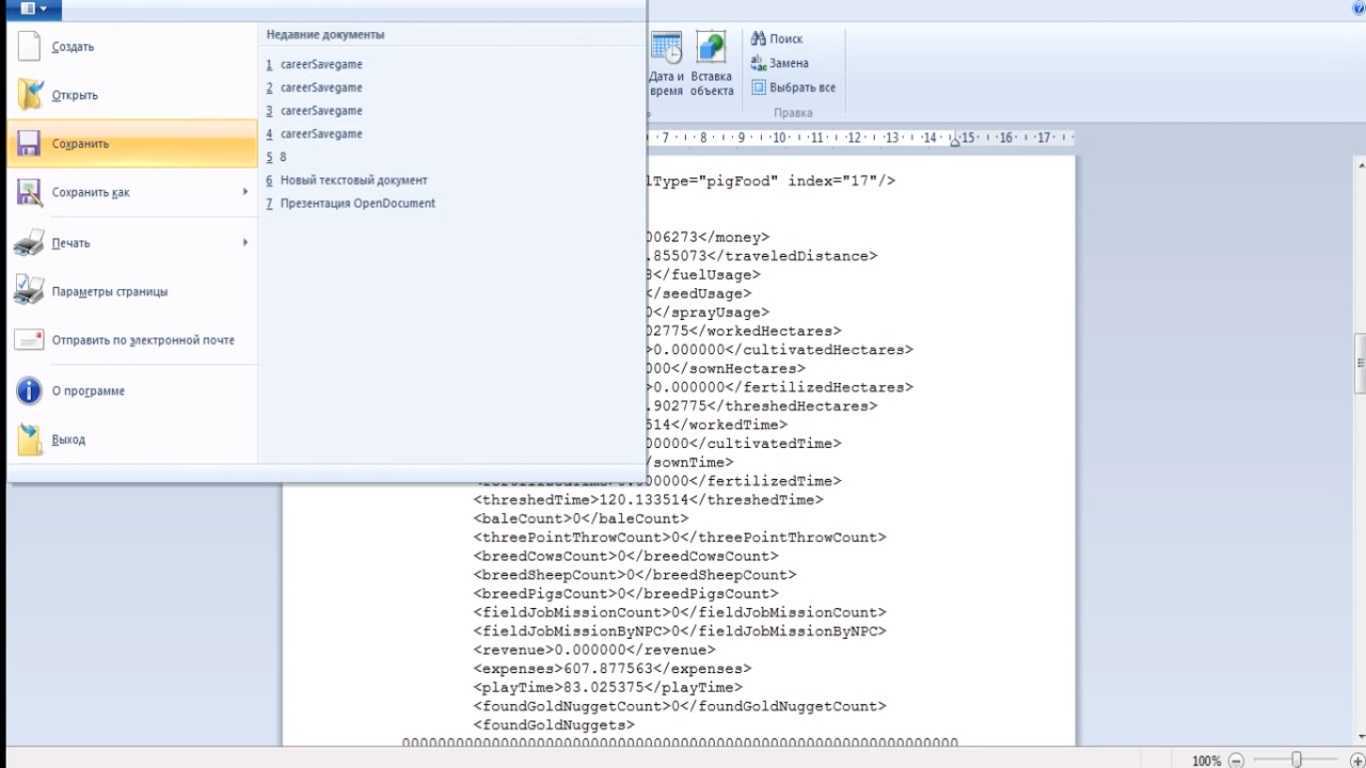This screenshot has width=1366, height=768.
Task: Click Выбрать все button
Action: click(x=793, y=88)
